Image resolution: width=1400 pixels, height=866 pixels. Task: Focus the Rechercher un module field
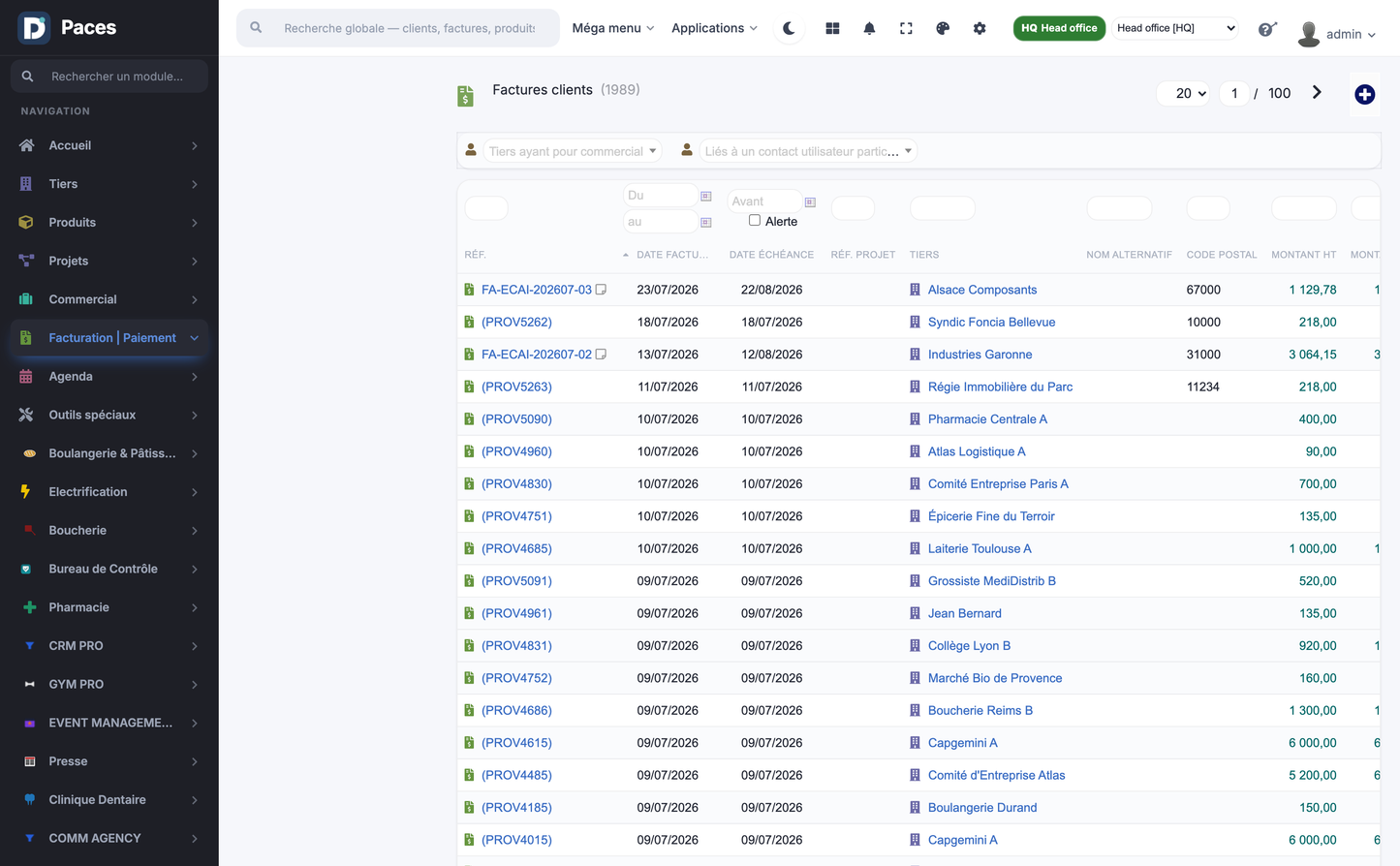pyautogui.click(x=109, y=76)
